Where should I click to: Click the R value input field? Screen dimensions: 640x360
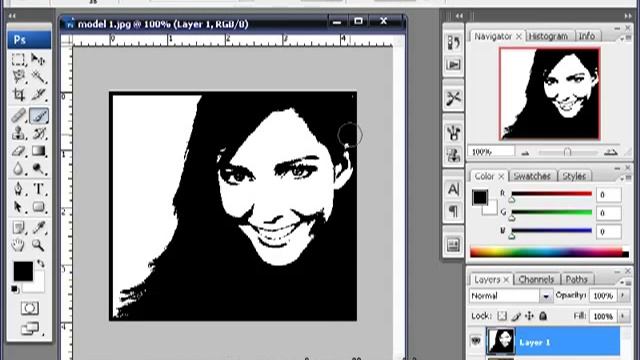coord(609,195)
